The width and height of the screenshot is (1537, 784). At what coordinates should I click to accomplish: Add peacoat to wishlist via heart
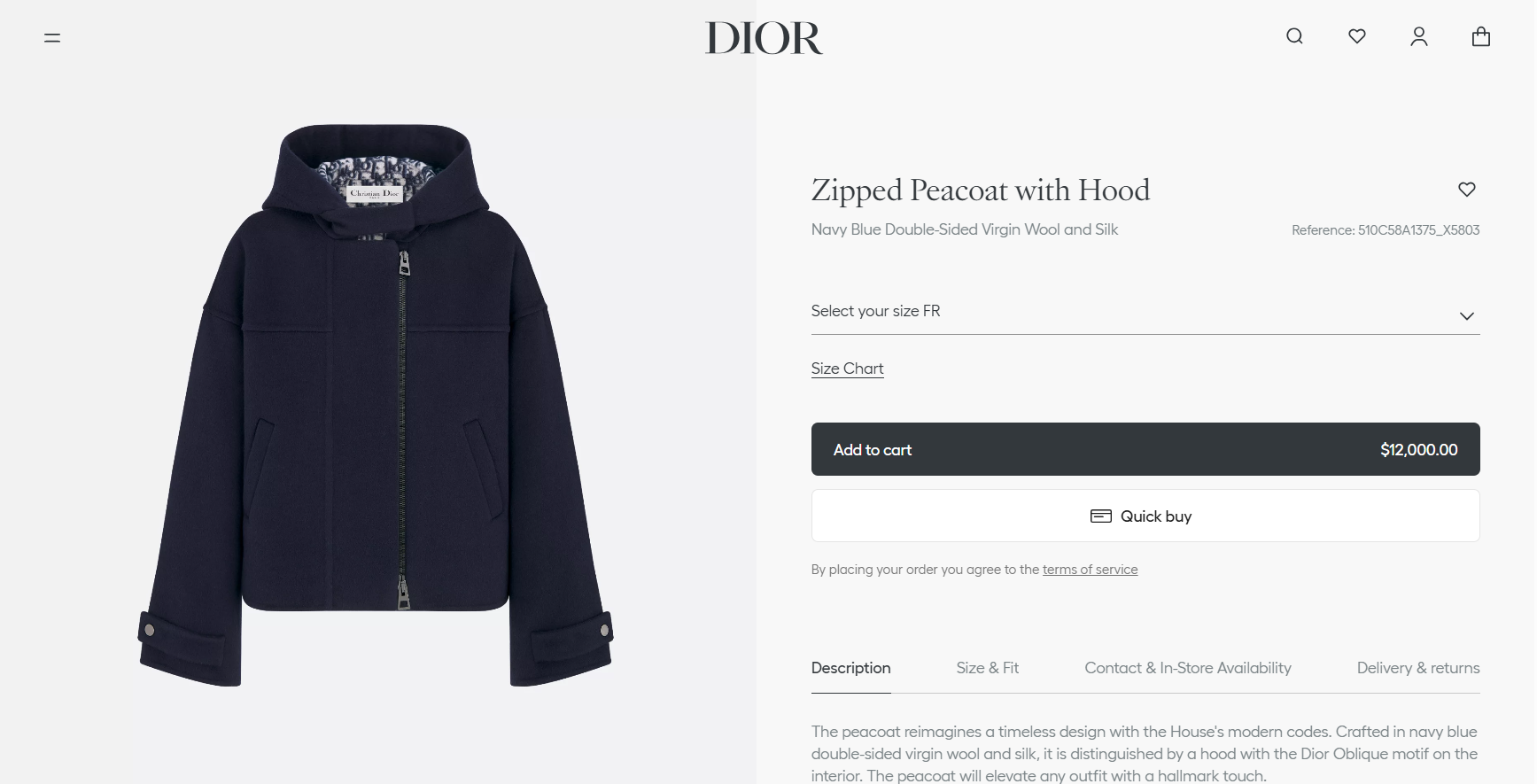(x=1467, y=189)
